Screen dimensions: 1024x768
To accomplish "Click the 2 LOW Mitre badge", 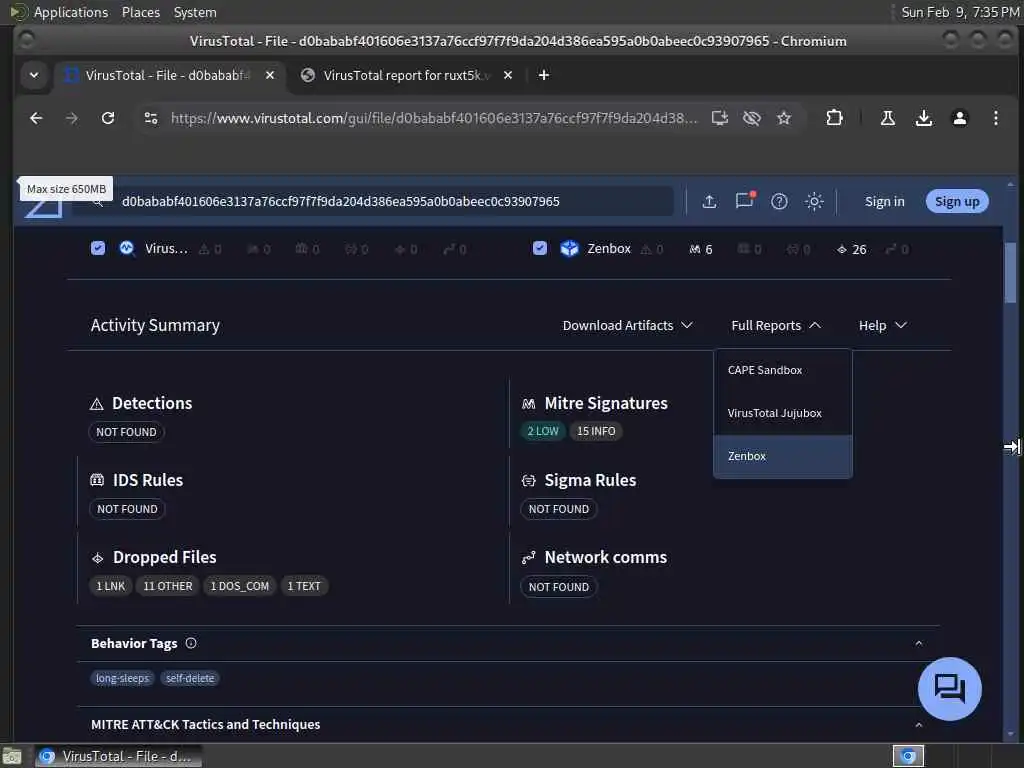I will pyautogui.click(x=543, y=432).
